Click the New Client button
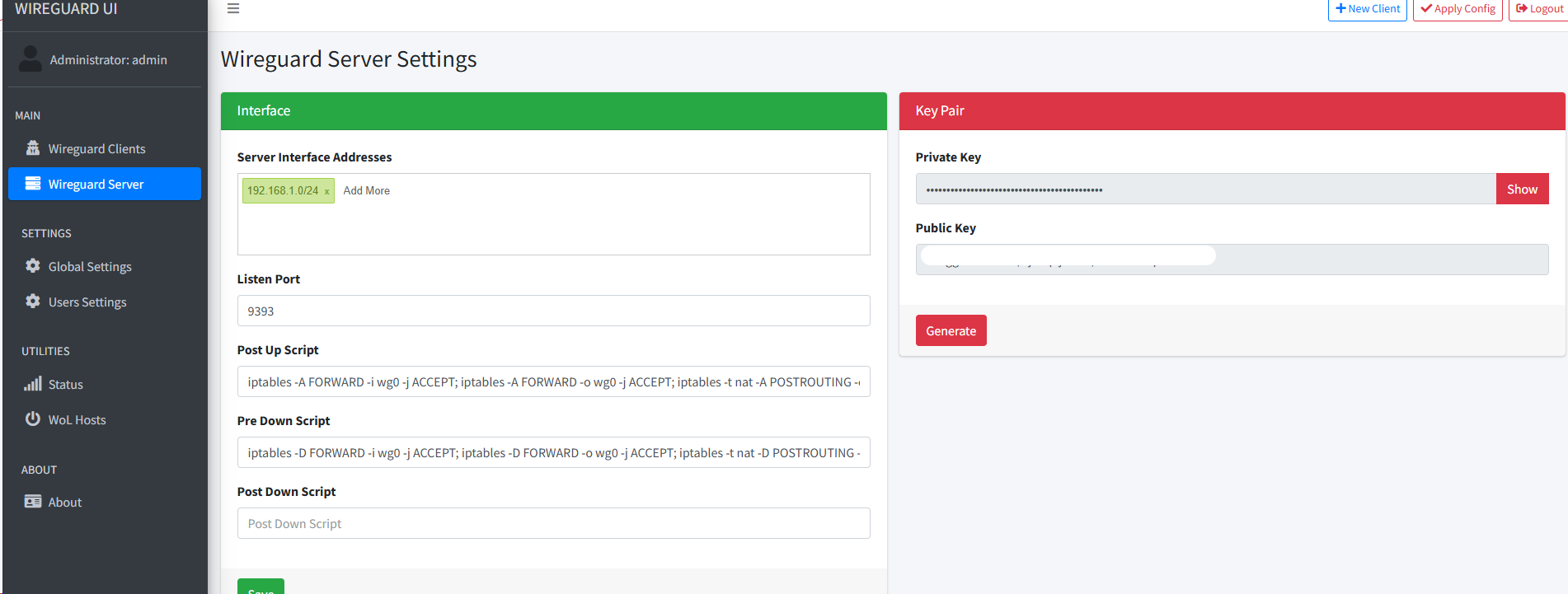This screenshot has height=594, width=1568. click(x=1368, y=9)
